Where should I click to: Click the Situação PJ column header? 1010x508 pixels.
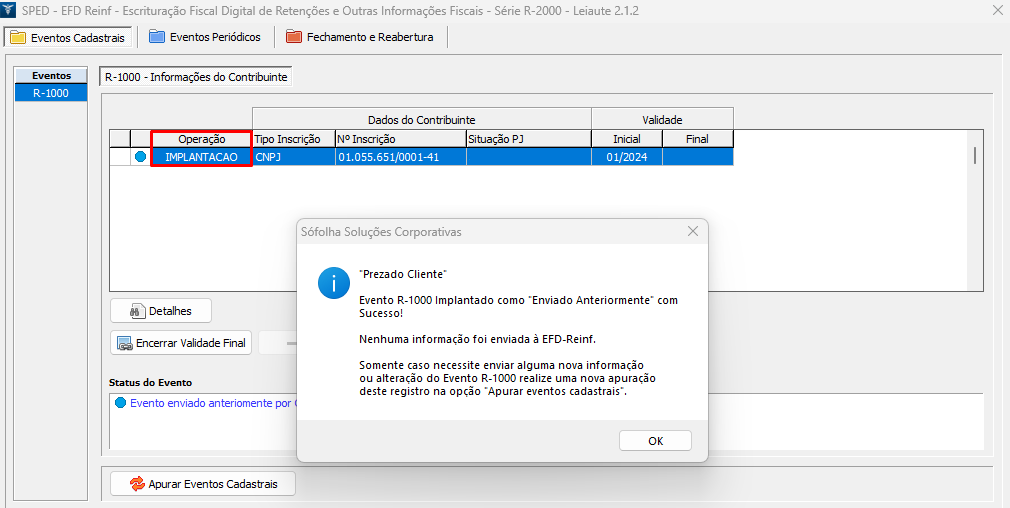coord(527,139)
